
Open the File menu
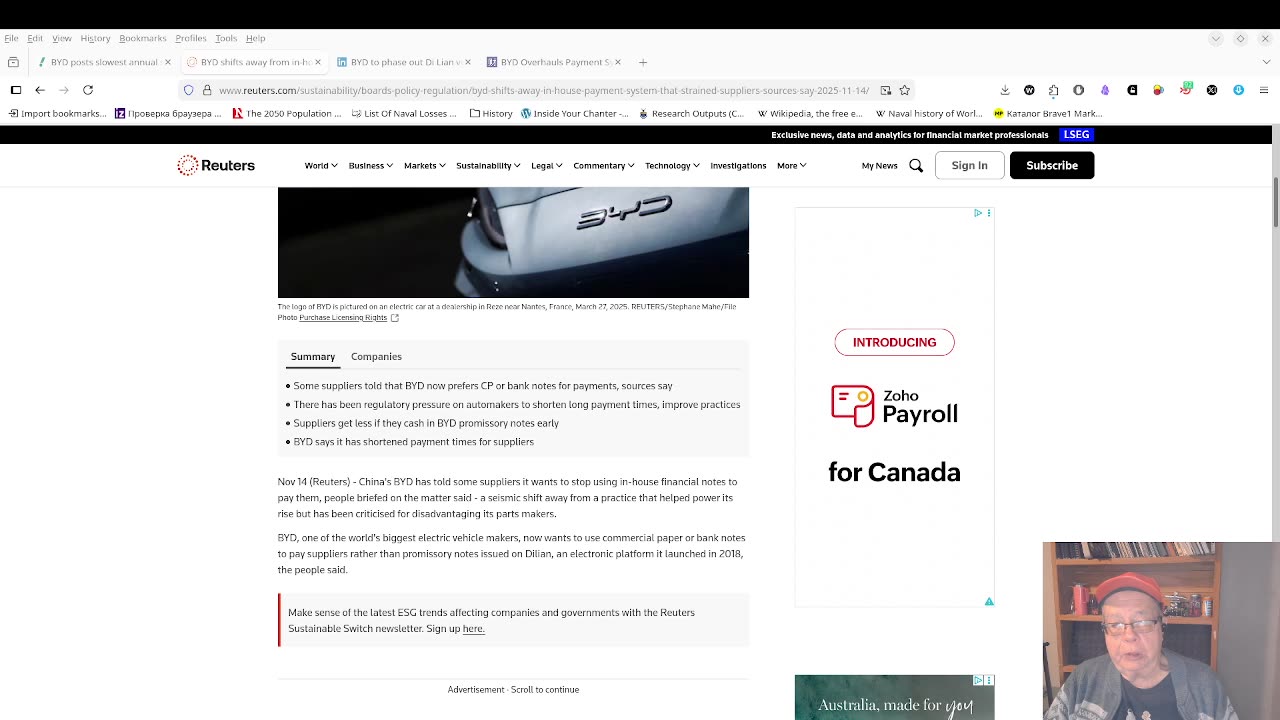11,38
